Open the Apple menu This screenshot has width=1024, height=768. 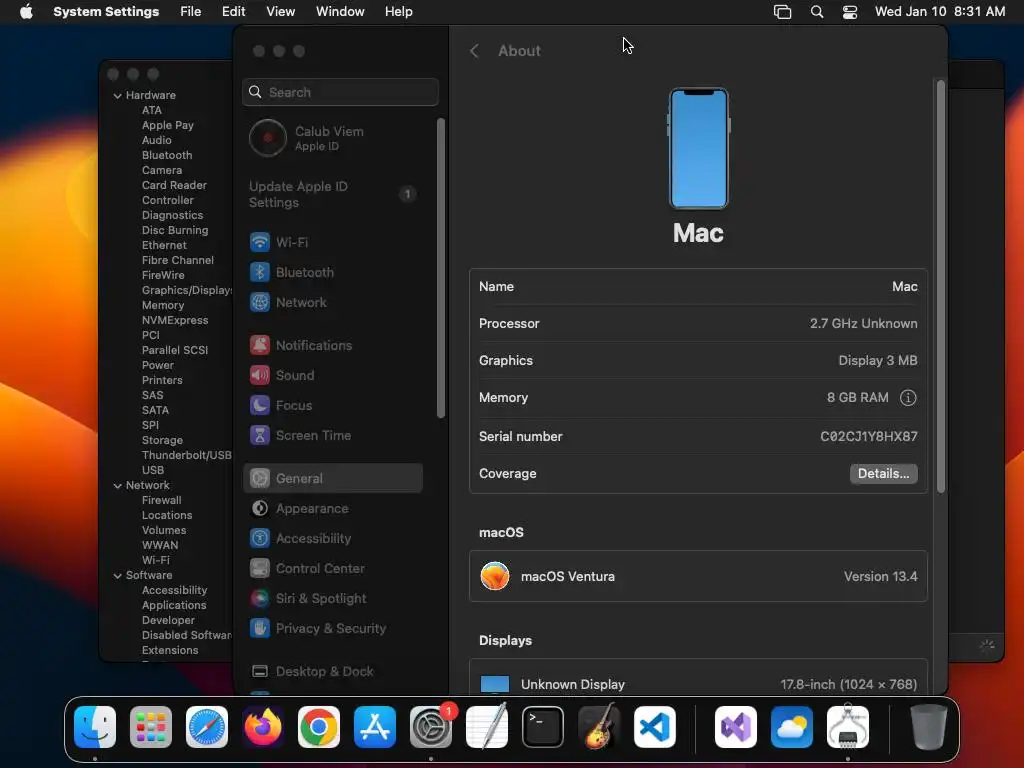(26, 12)
